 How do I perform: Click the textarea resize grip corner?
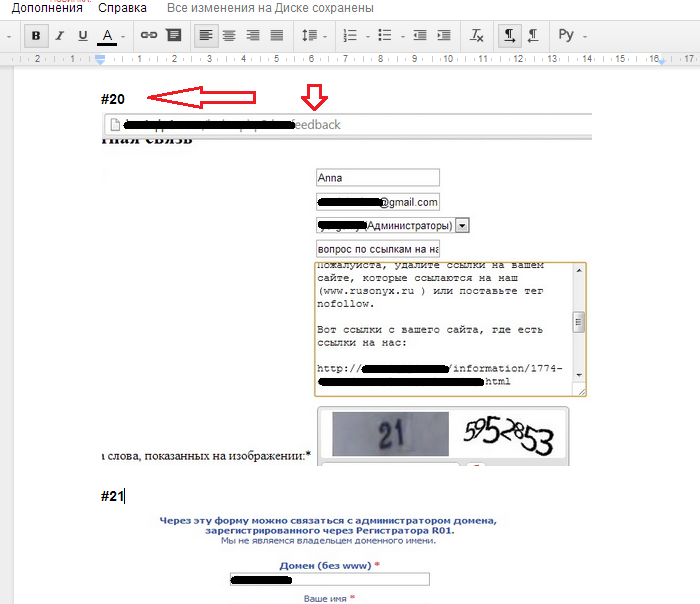(581, 392)
